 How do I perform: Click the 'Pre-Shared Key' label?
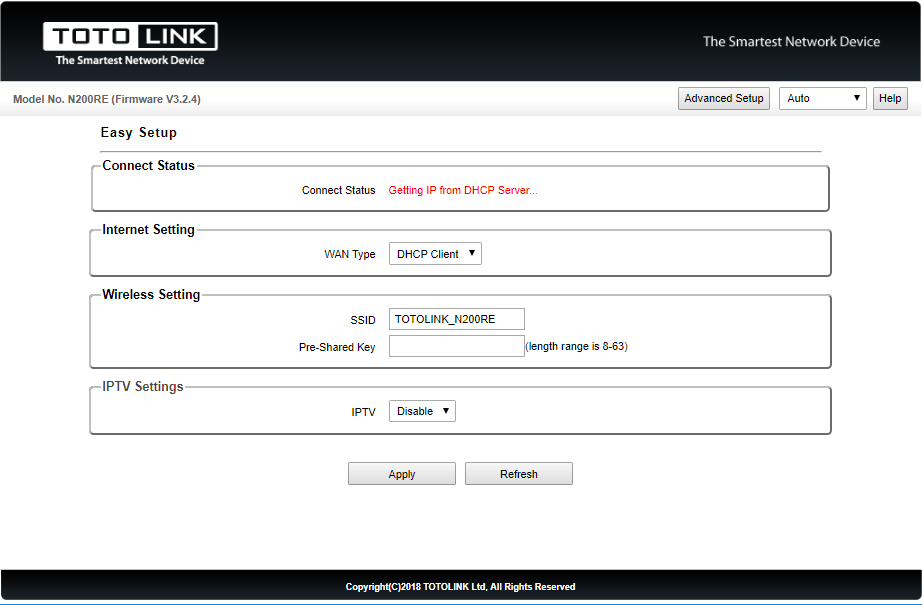(337, 347)
